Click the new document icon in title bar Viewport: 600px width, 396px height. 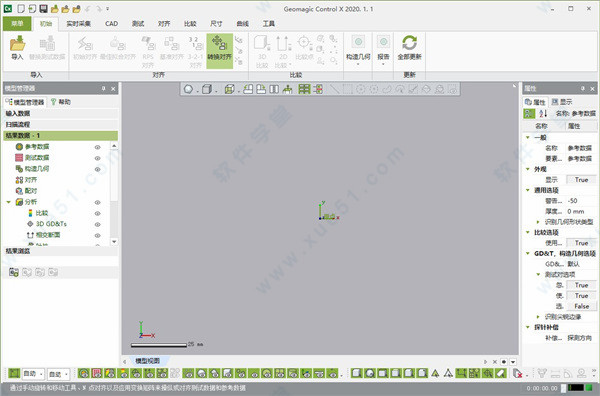point(21,8)
